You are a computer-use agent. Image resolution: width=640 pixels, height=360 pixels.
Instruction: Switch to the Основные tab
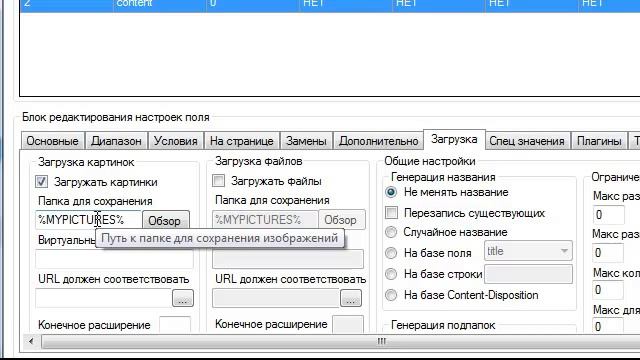[x=52, y=141]
